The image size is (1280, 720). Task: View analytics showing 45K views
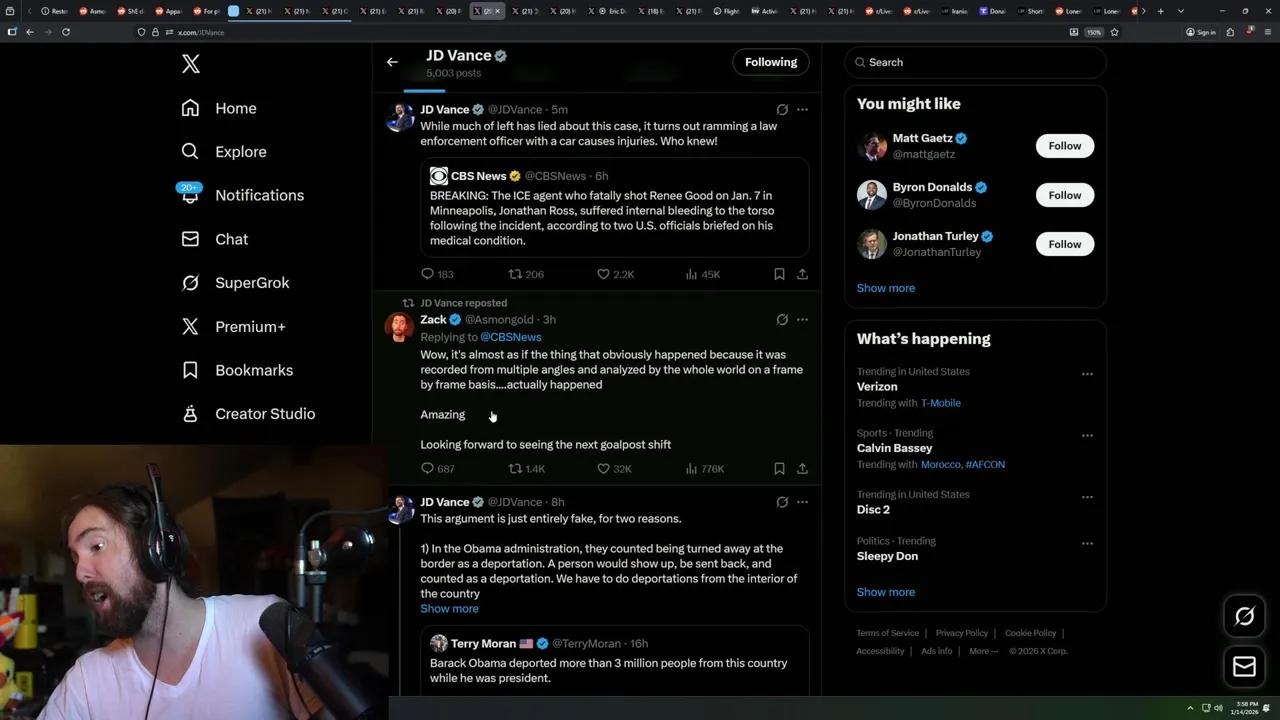point(702,274)
